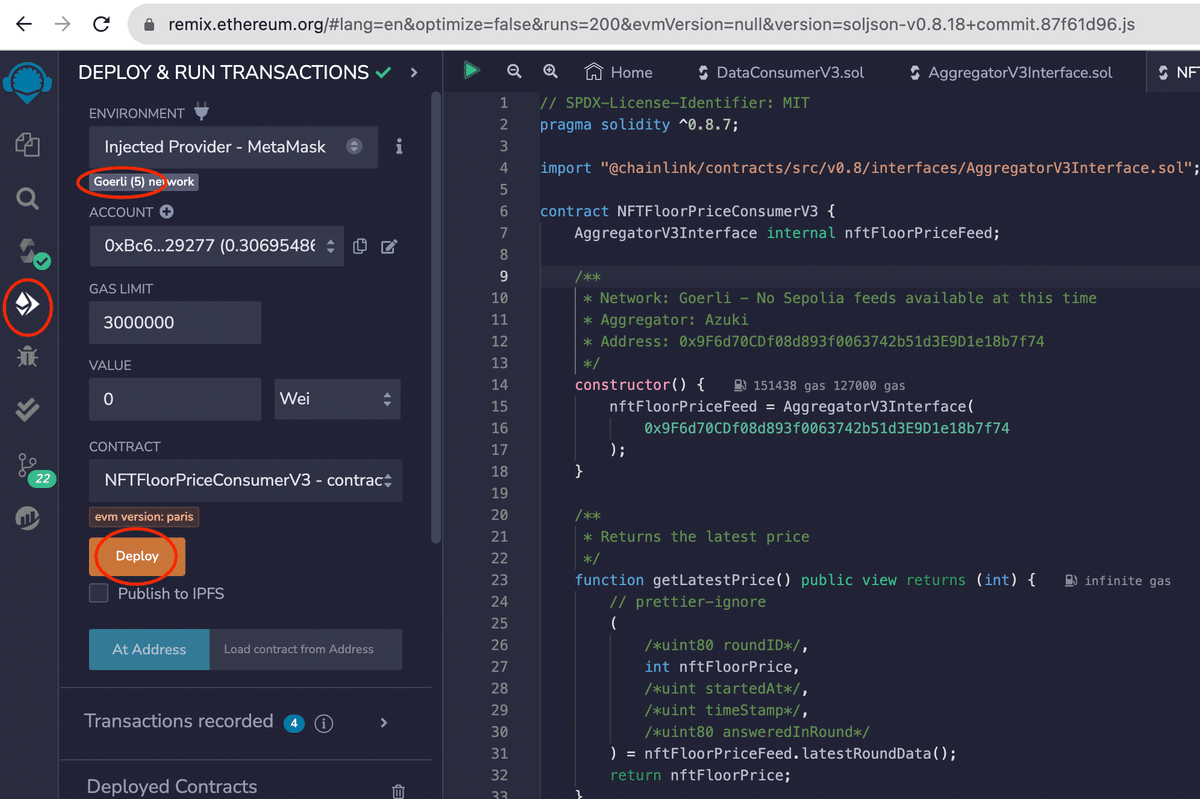Go forward in the browser

[62, 24]
